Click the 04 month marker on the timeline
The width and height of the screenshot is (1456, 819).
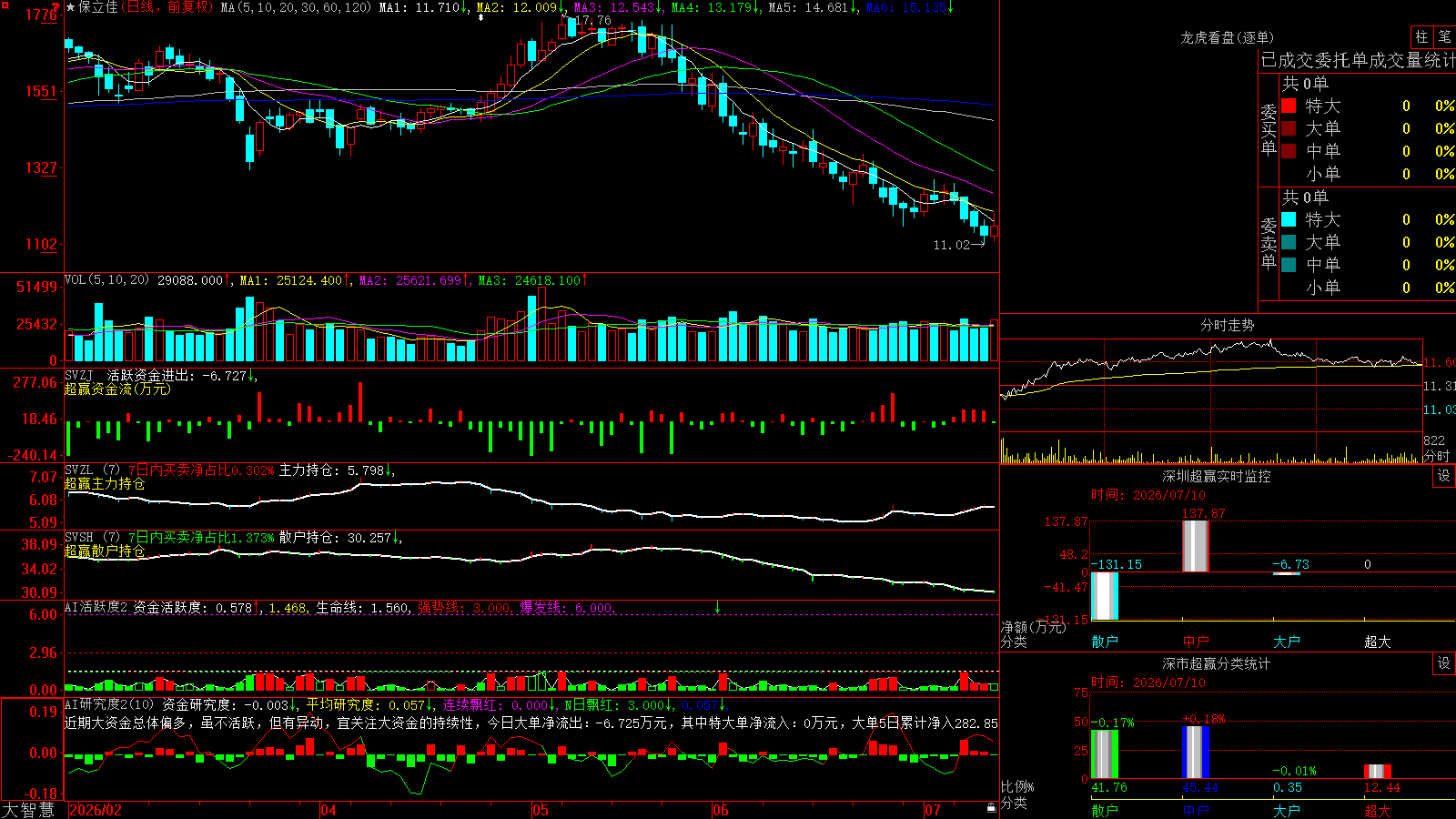pos(329,810)
